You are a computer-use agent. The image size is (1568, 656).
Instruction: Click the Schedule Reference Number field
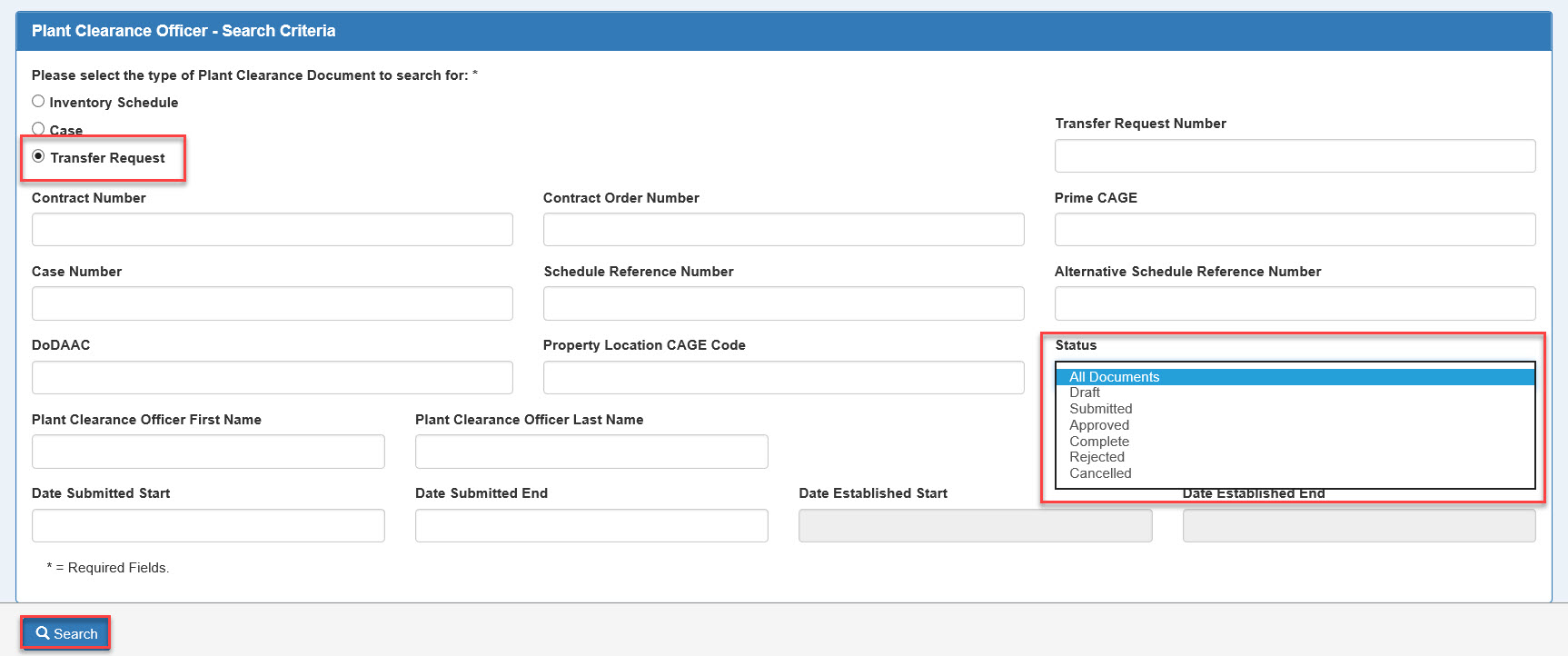tap(783, 303)
